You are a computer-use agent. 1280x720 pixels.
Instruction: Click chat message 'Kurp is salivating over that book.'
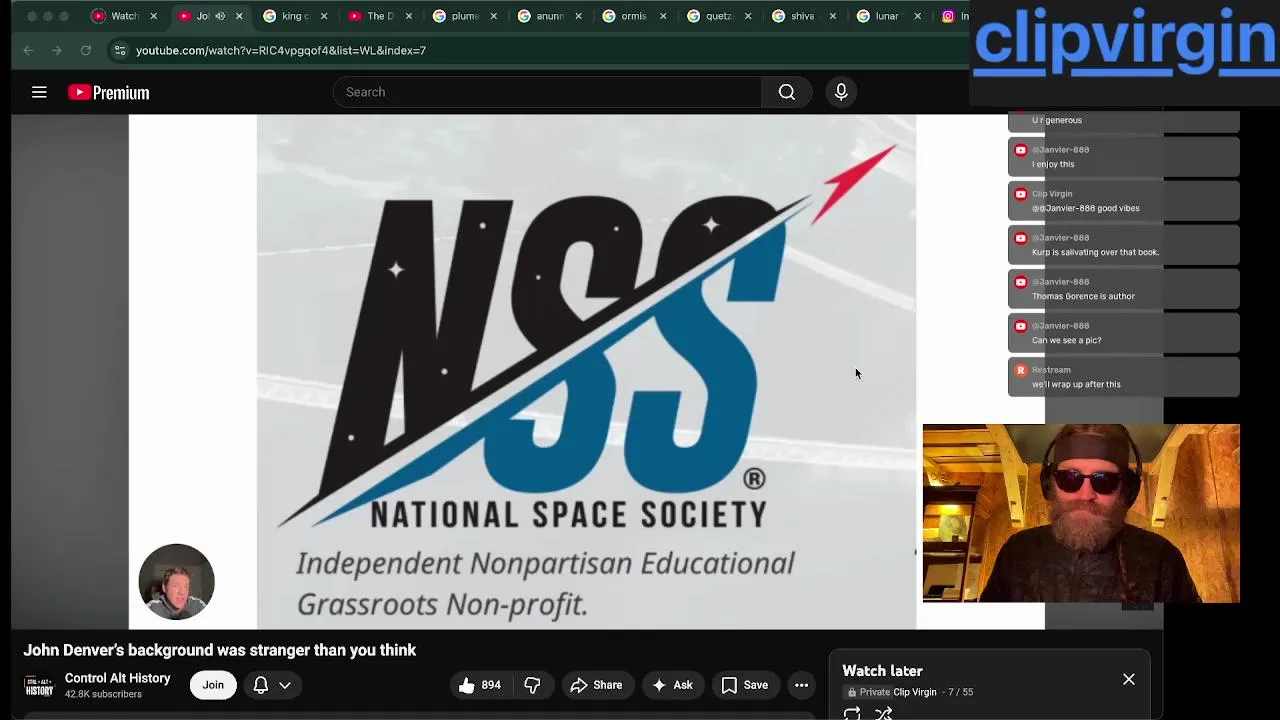(x=1095, y=252)
